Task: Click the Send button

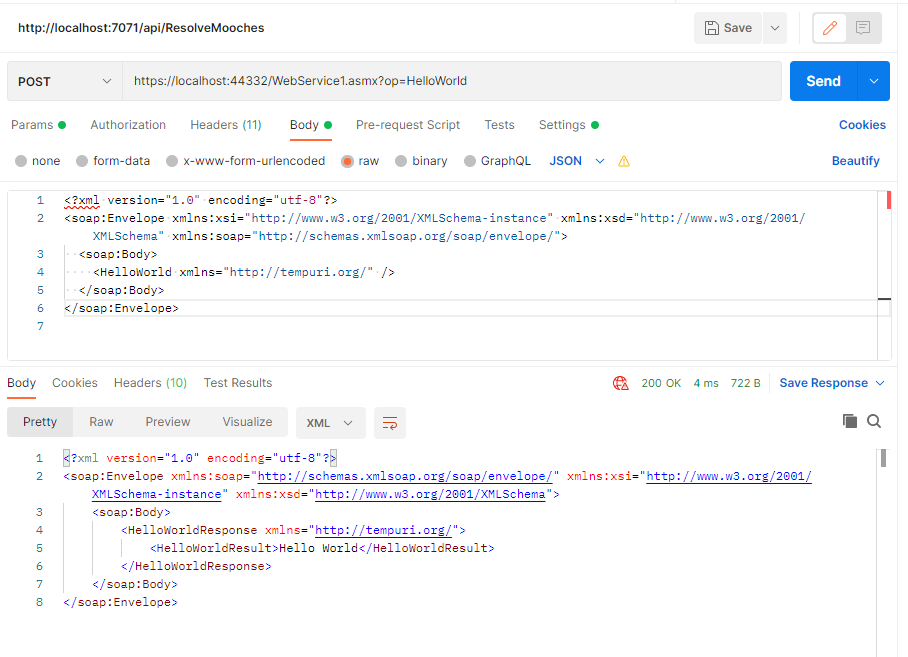Action: (x=823, y=81)
